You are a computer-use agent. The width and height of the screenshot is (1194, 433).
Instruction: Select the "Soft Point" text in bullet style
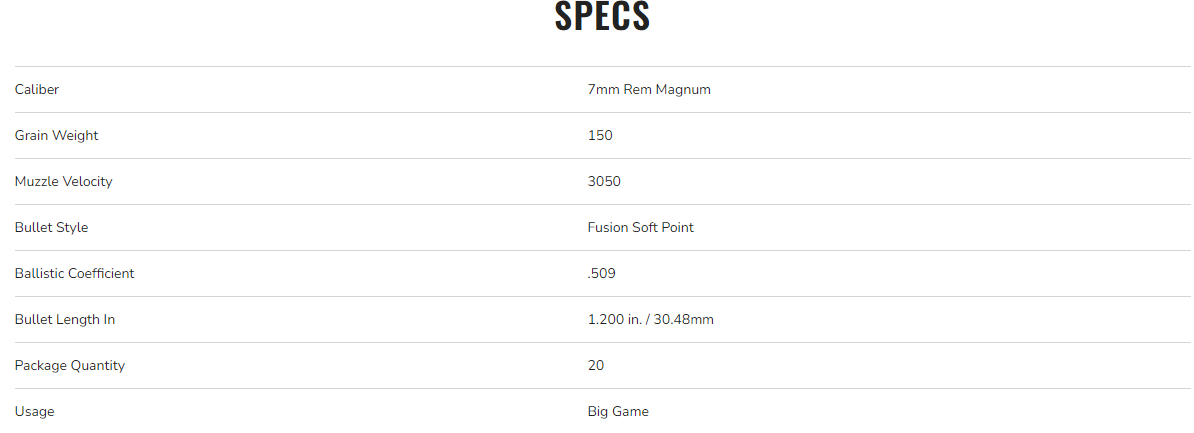(x=663, y=228)
